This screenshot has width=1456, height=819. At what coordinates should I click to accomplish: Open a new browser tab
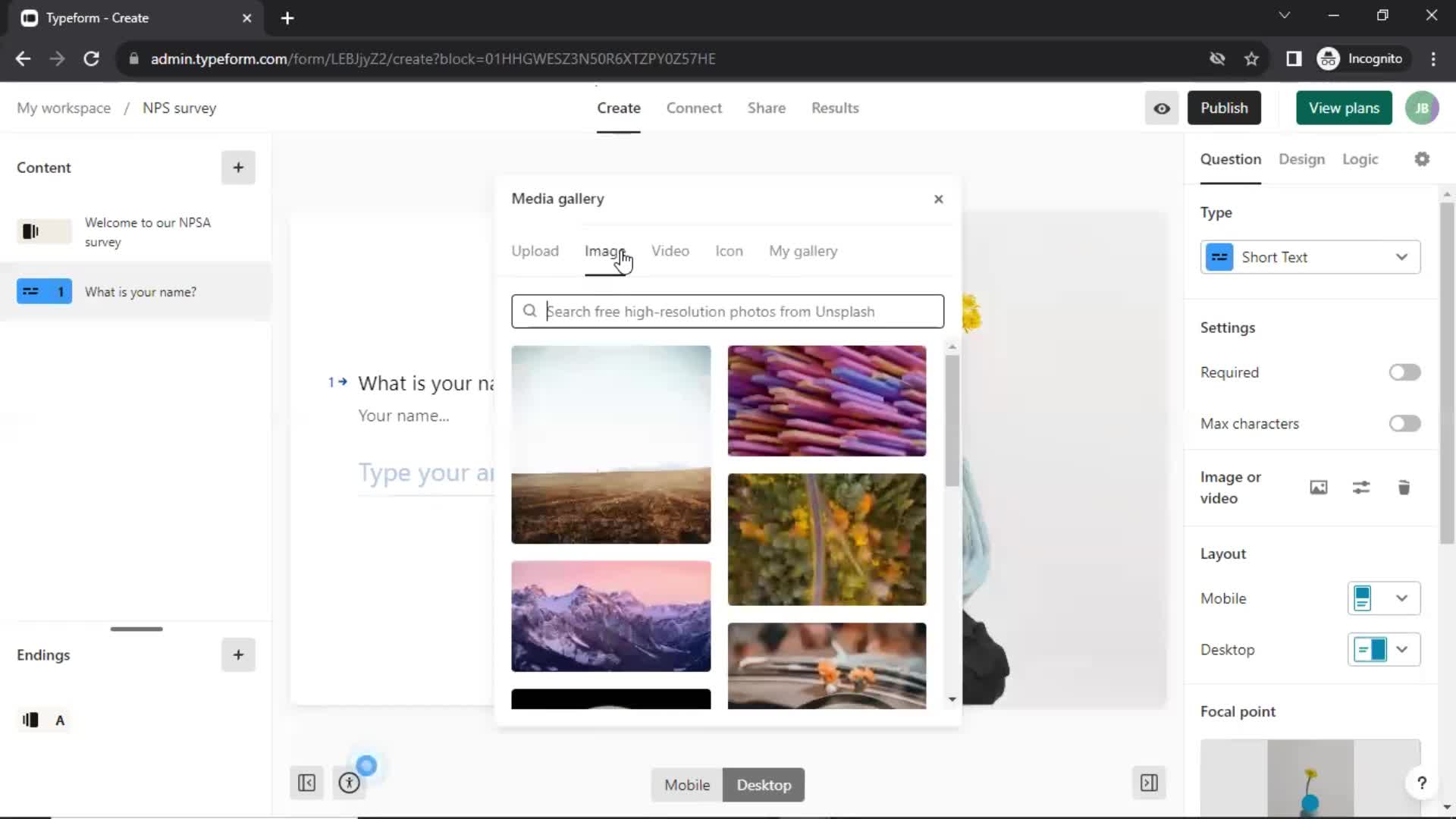click(287, 18)
